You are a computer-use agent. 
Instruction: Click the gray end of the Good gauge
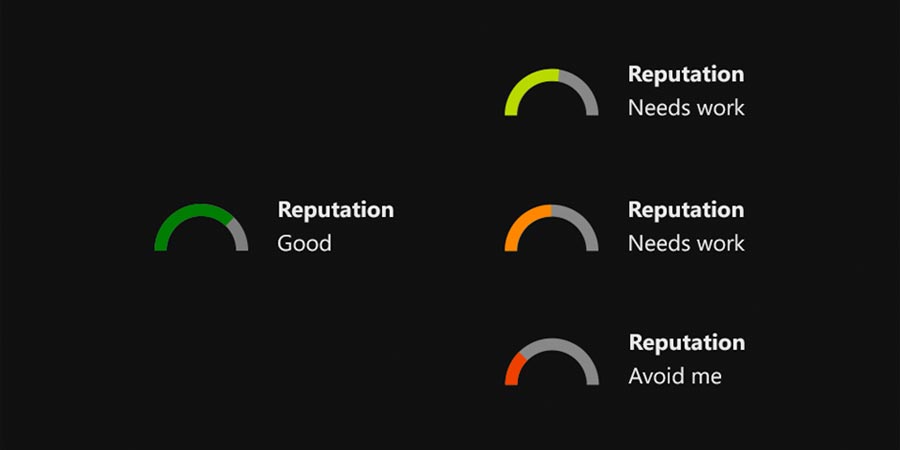240,236
